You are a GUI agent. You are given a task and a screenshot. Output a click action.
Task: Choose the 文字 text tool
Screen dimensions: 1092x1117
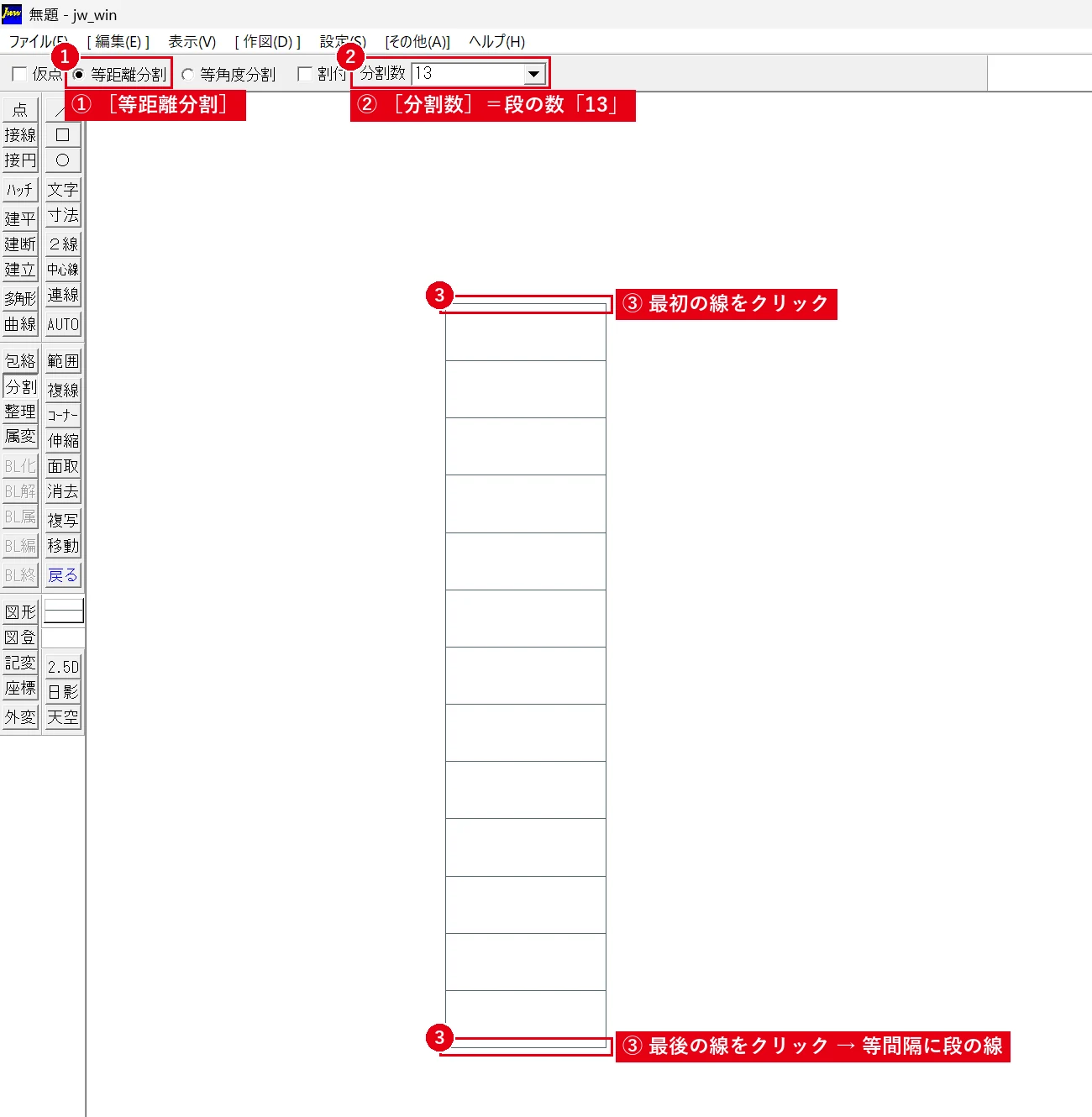(x=63, y=190)
